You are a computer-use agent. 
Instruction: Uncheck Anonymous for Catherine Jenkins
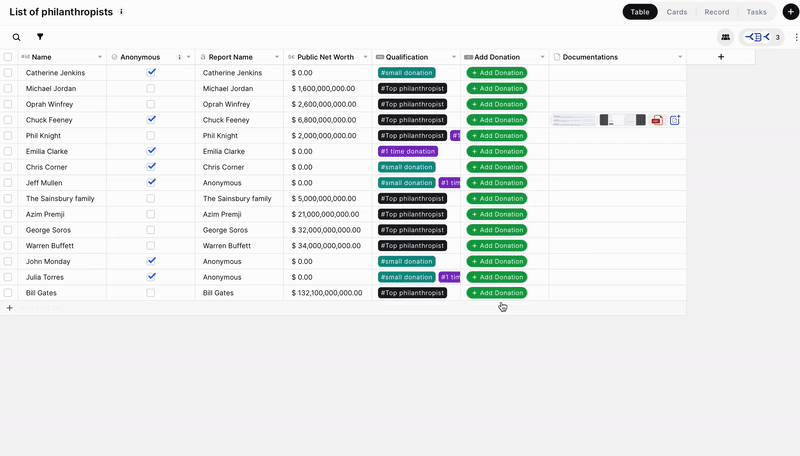151,72
